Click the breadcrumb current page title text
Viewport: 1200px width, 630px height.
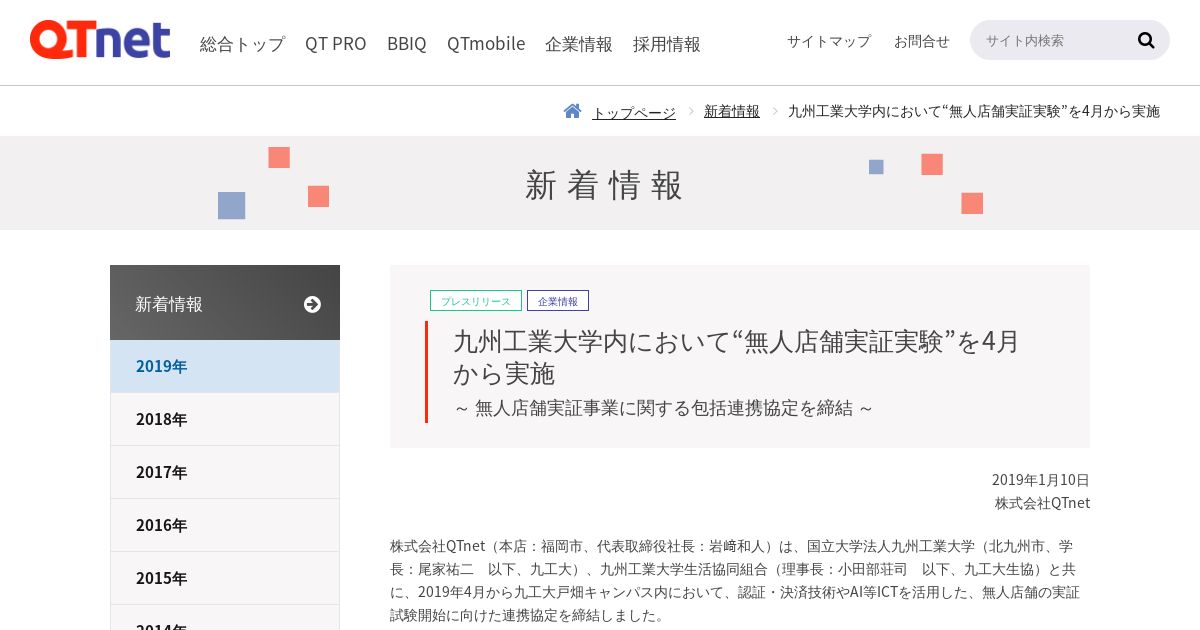(974, 111)
